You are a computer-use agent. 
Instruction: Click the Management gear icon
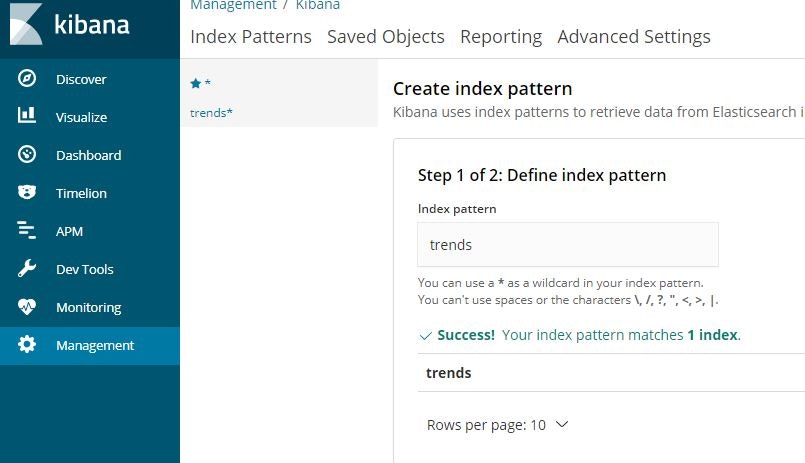[27, 344]
